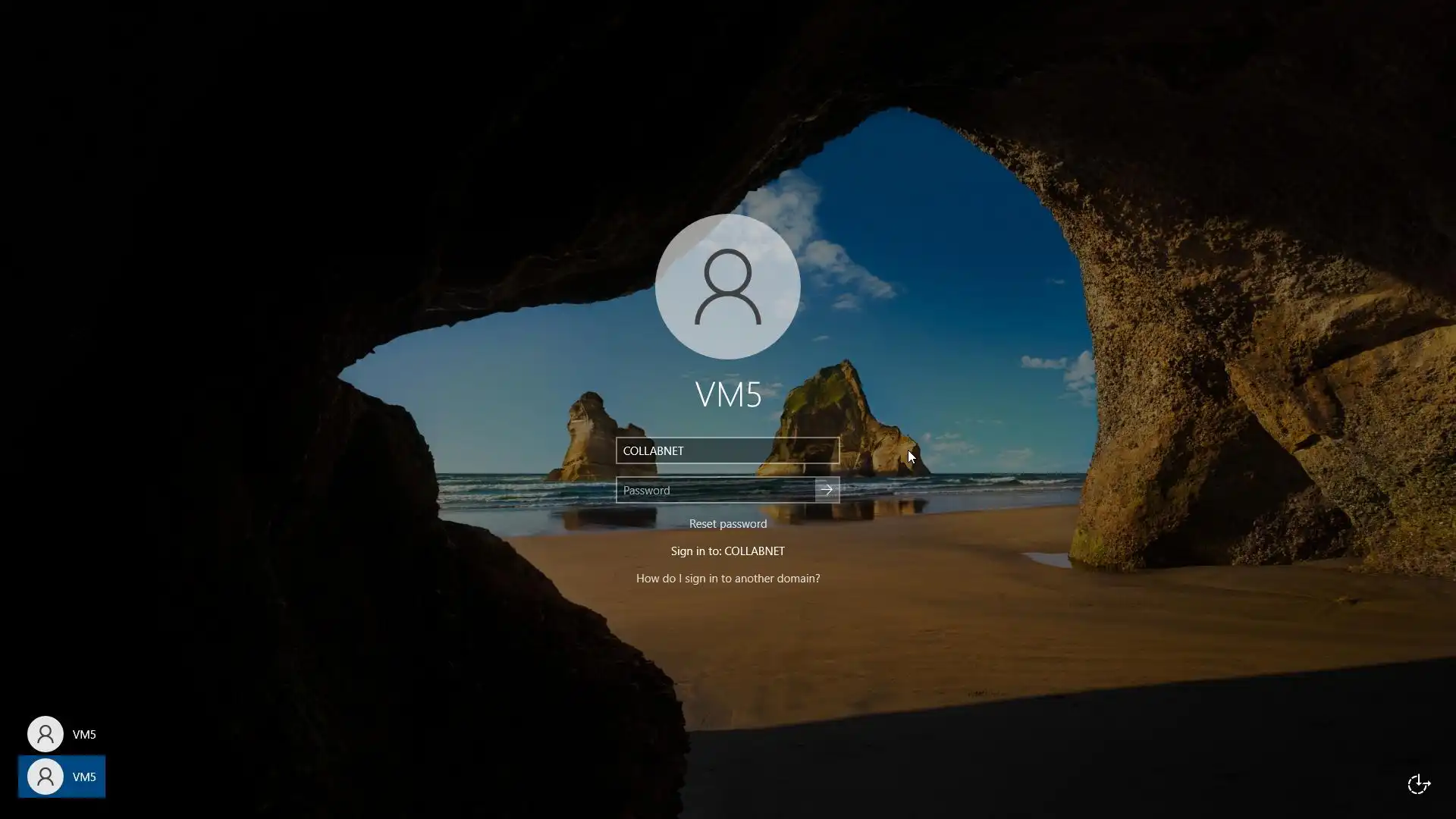Click the highlighted VM5 account avatar
Viewport: 1456px width, 819px height.
(45, 777)
